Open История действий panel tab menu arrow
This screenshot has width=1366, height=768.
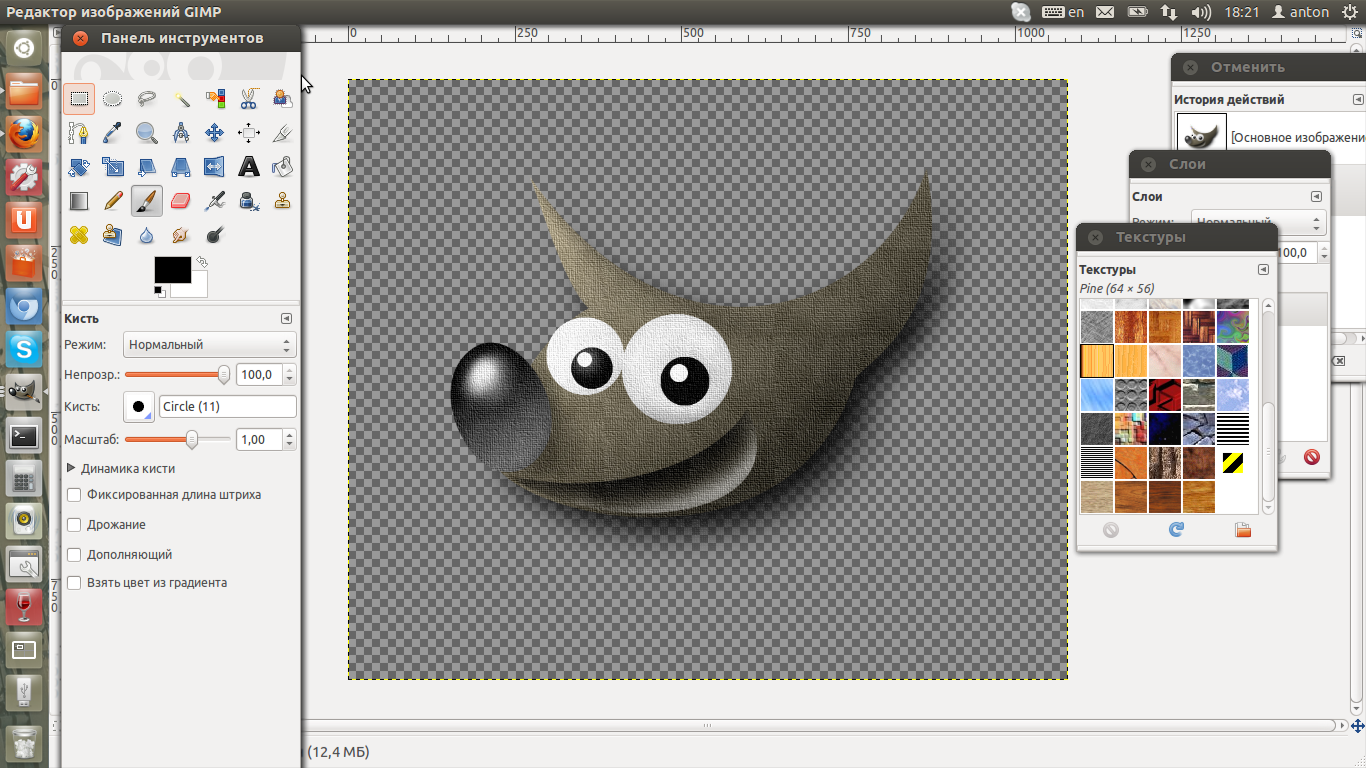point(1358,100)
